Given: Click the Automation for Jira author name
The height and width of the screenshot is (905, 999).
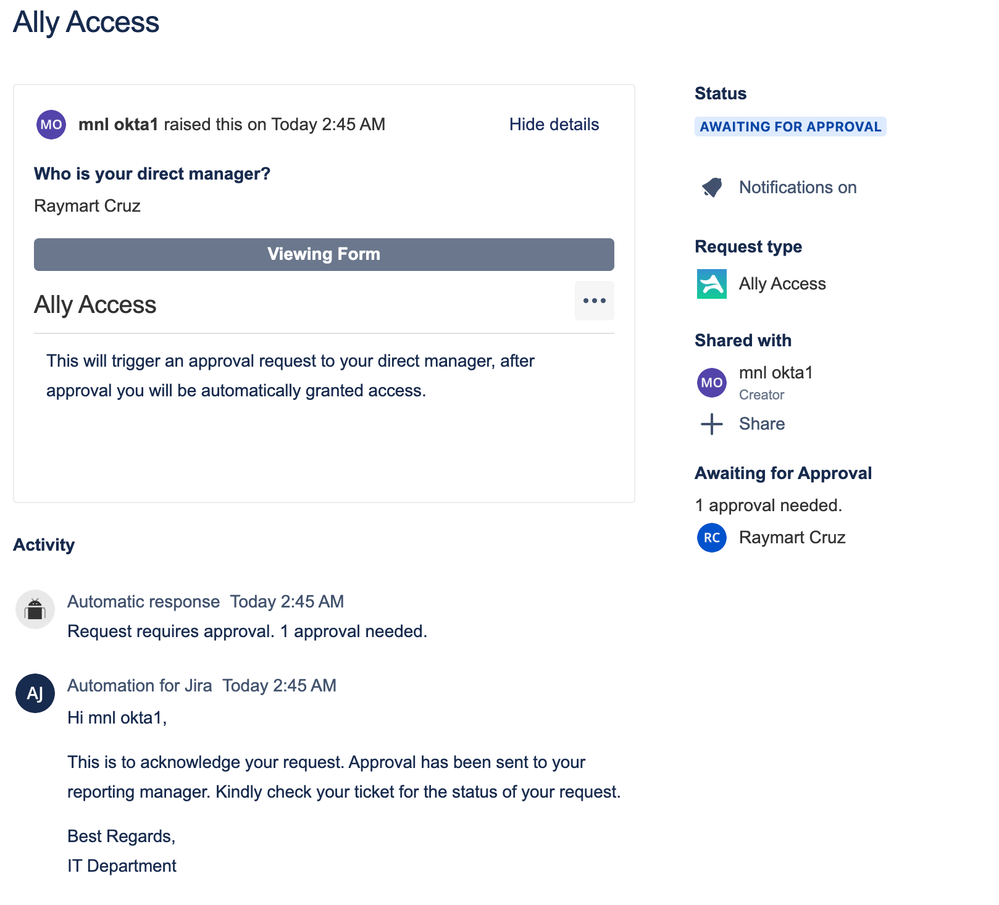Looking at the screenshot, I should click(x=140, y=686).
